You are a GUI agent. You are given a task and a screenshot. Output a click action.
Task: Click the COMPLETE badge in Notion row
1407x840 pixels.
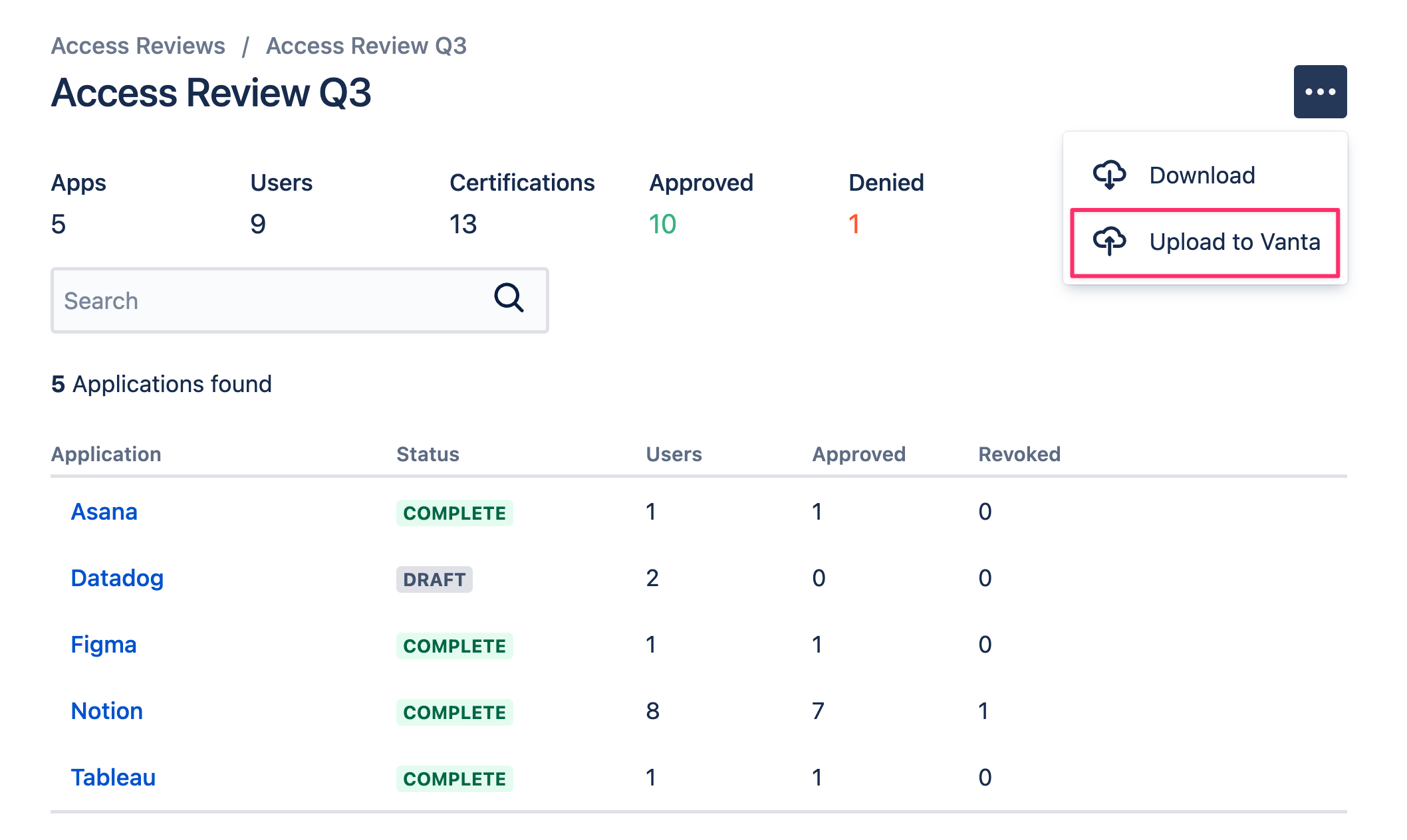(454, 712)
